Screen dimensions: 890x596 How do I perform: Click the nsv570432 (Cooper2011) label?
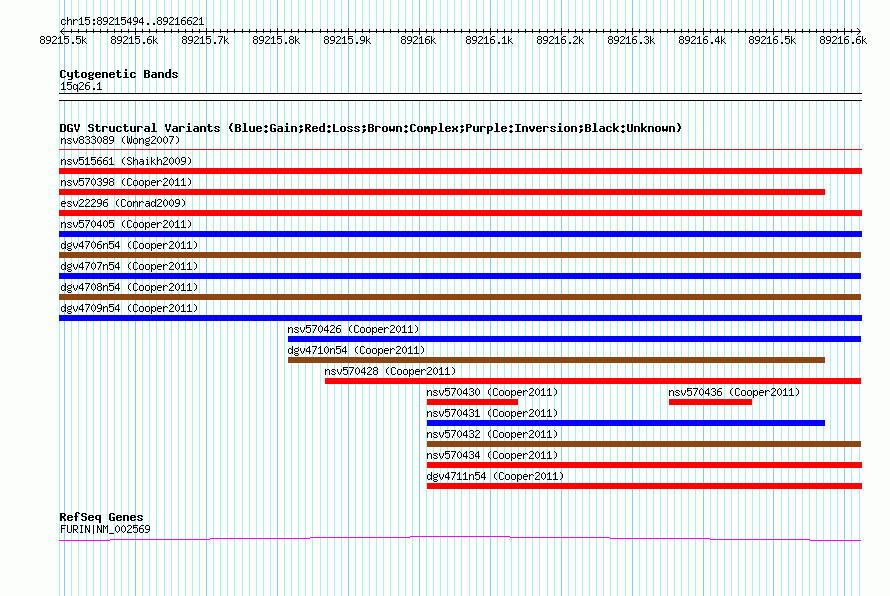pyautogui.click(x=492, y=434)
